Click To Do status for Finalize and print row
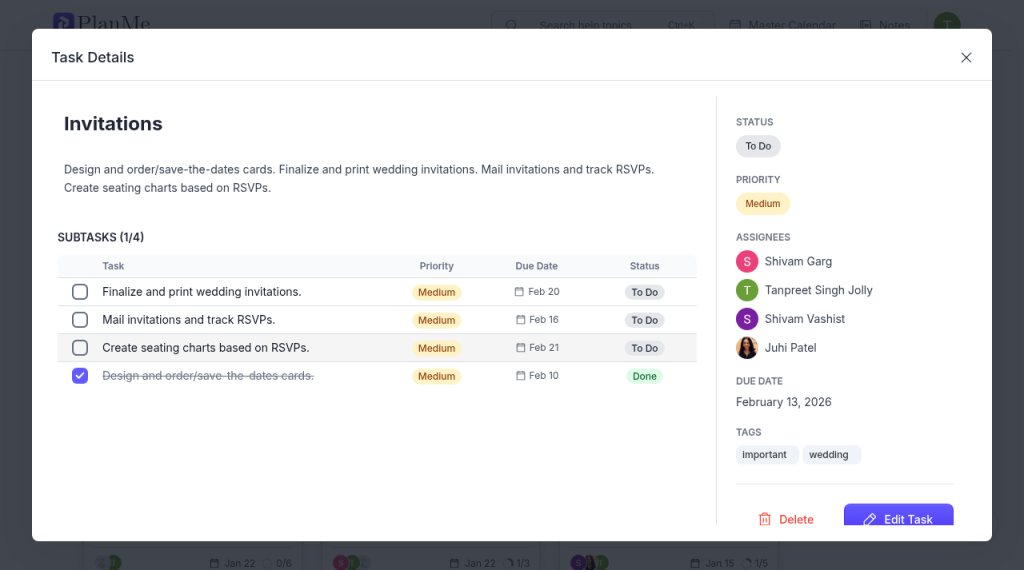 [645, 293]
